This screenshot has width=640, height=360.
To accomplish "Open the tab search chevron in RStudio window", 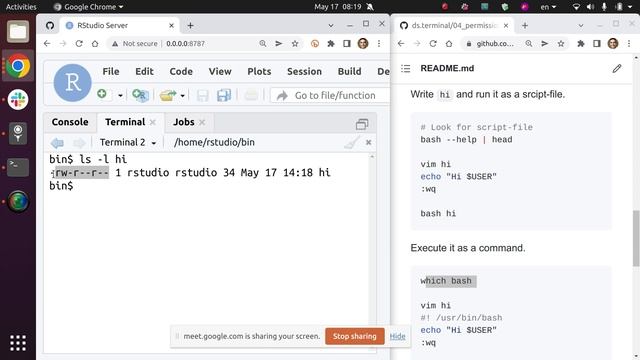I will pyautogui.click(x=331, y=25).
